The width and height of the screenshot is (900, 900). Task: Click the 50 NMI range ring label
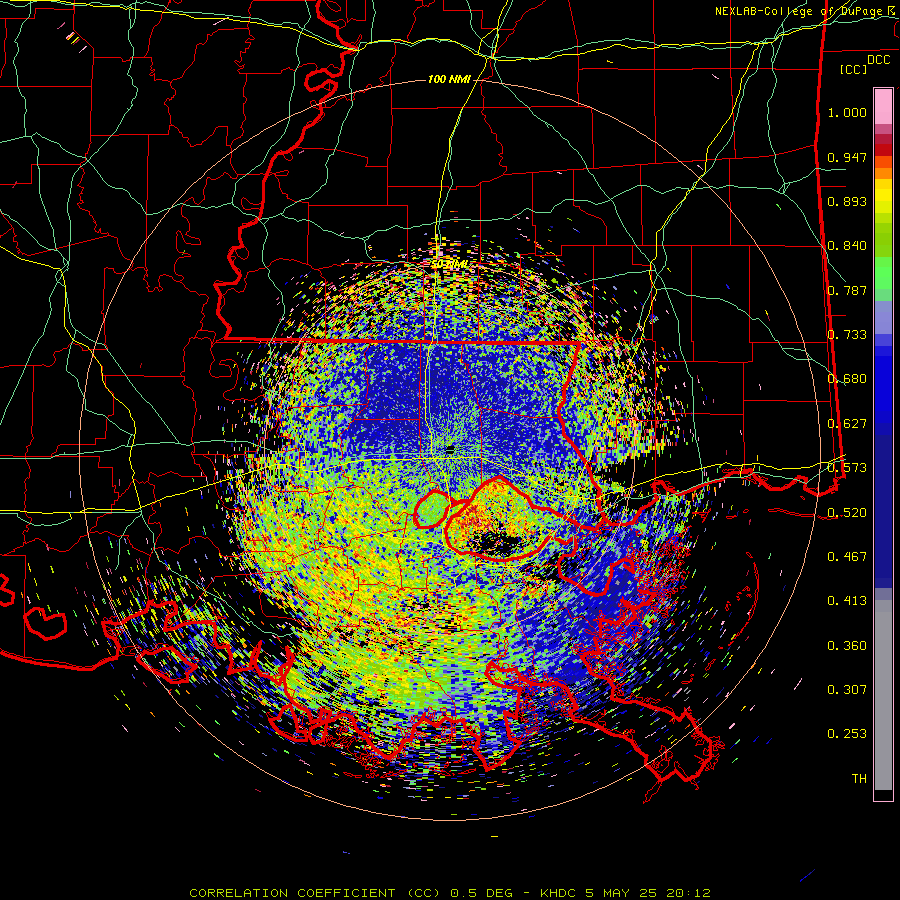pyautogui.click(x=449, y=264)
